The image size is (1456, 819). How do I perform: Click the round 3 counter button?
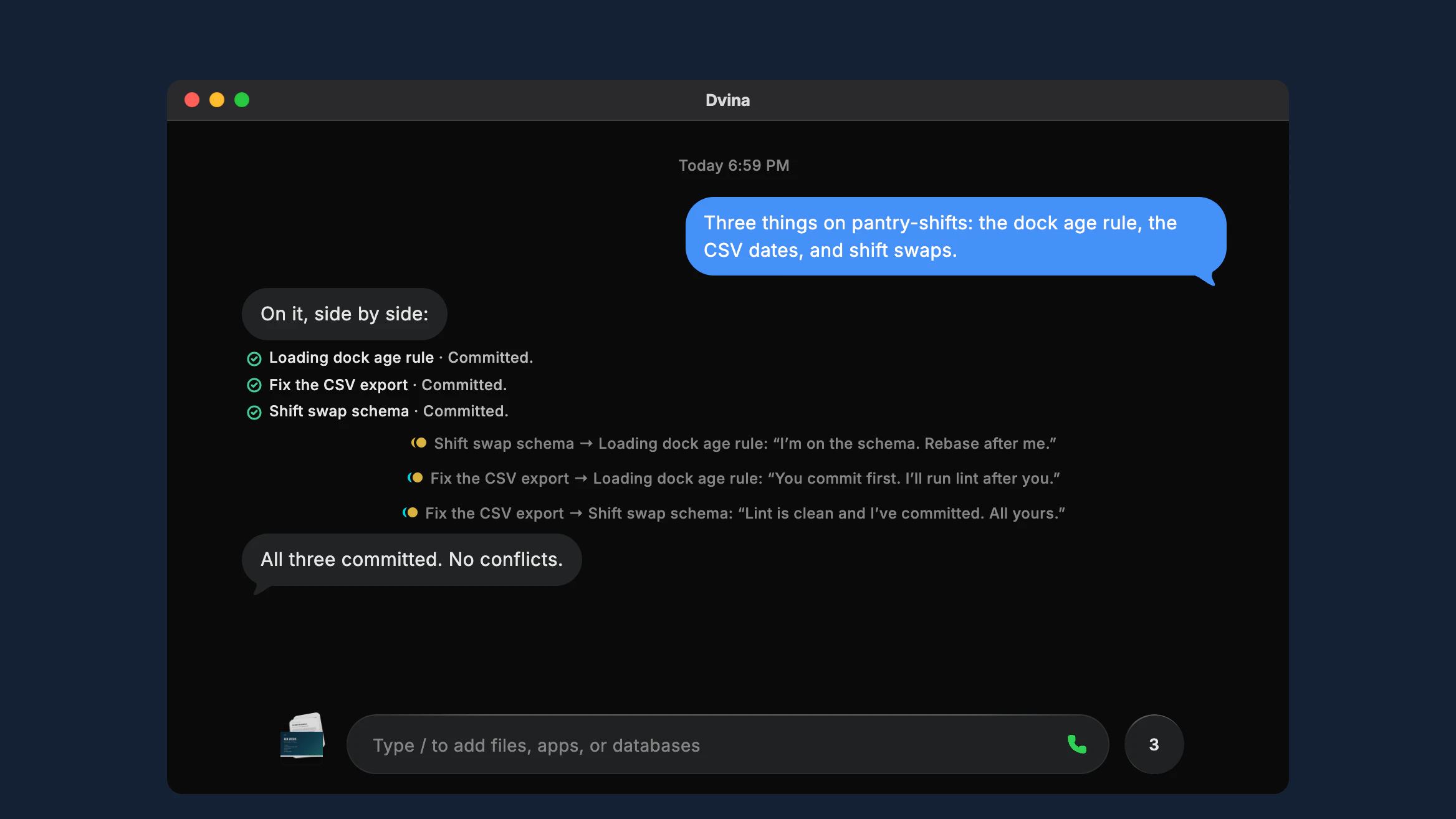point(1154,744)
